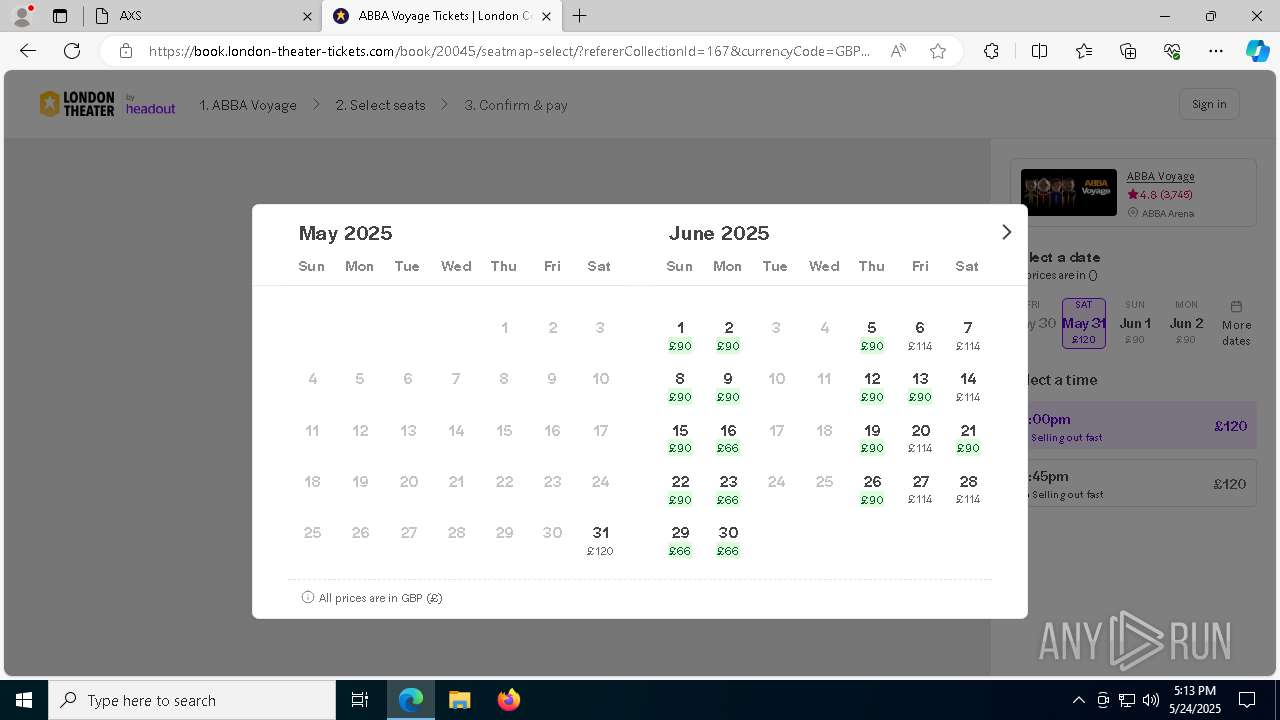Select June 23 priced £66
The height and width of the screenshot is (720, 1280).
(728, 489)
